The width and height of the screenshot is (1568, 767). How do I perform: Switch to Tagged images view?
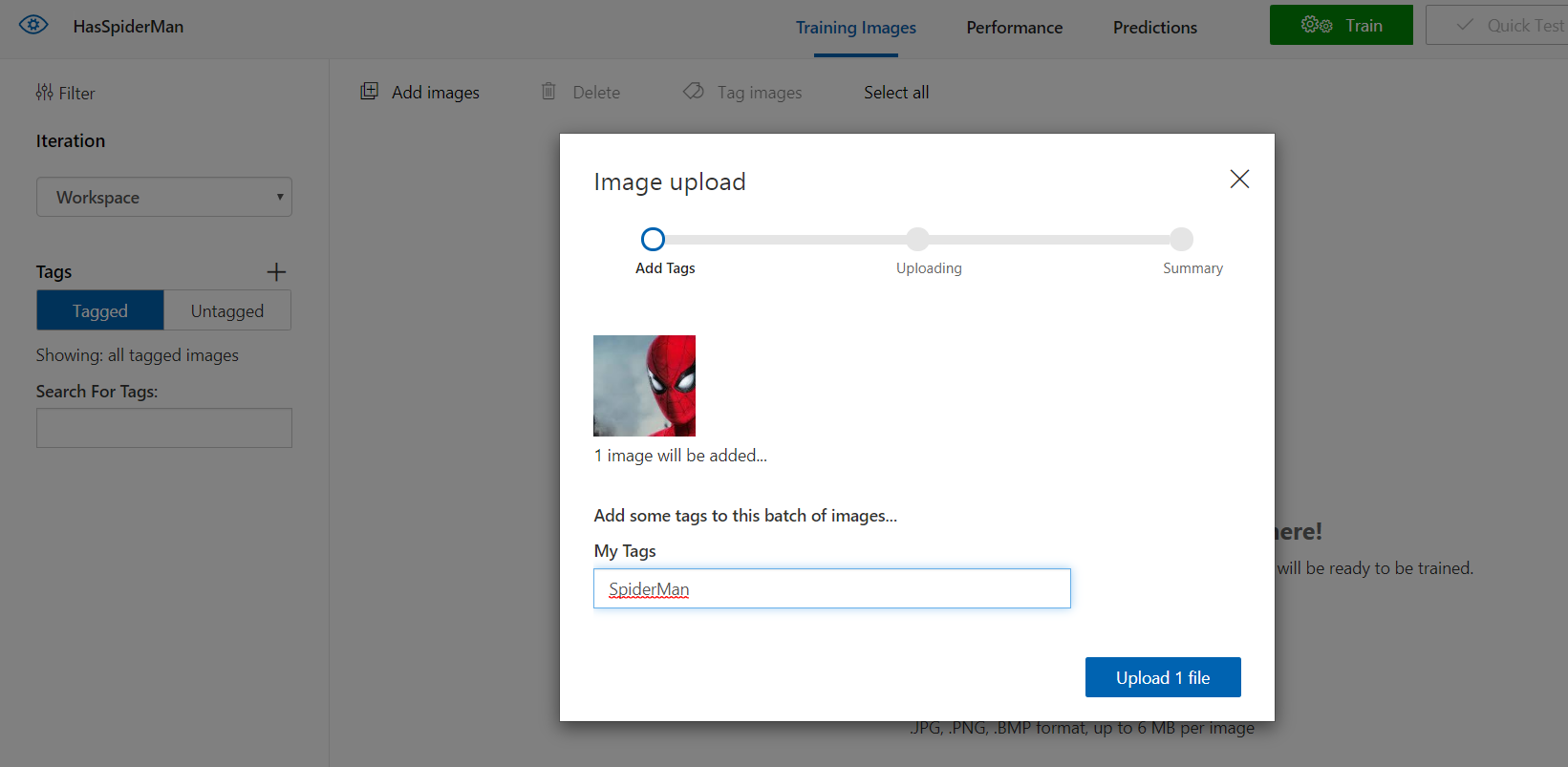[100, 311]
